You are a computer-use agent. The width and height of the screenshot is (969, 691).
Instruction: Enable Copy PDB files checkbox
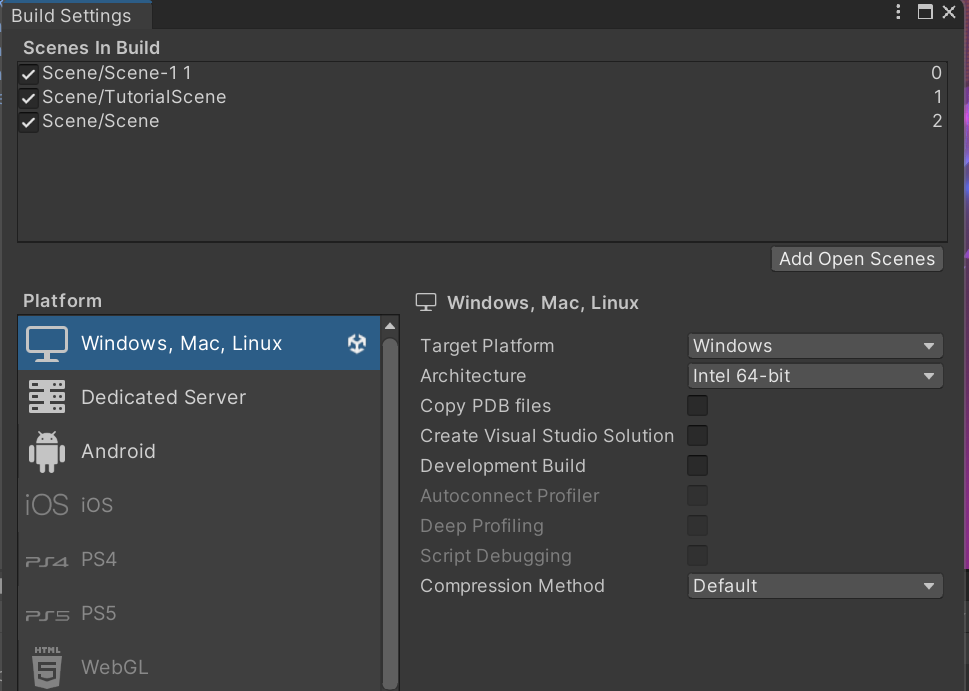click(x=697, y=406)
